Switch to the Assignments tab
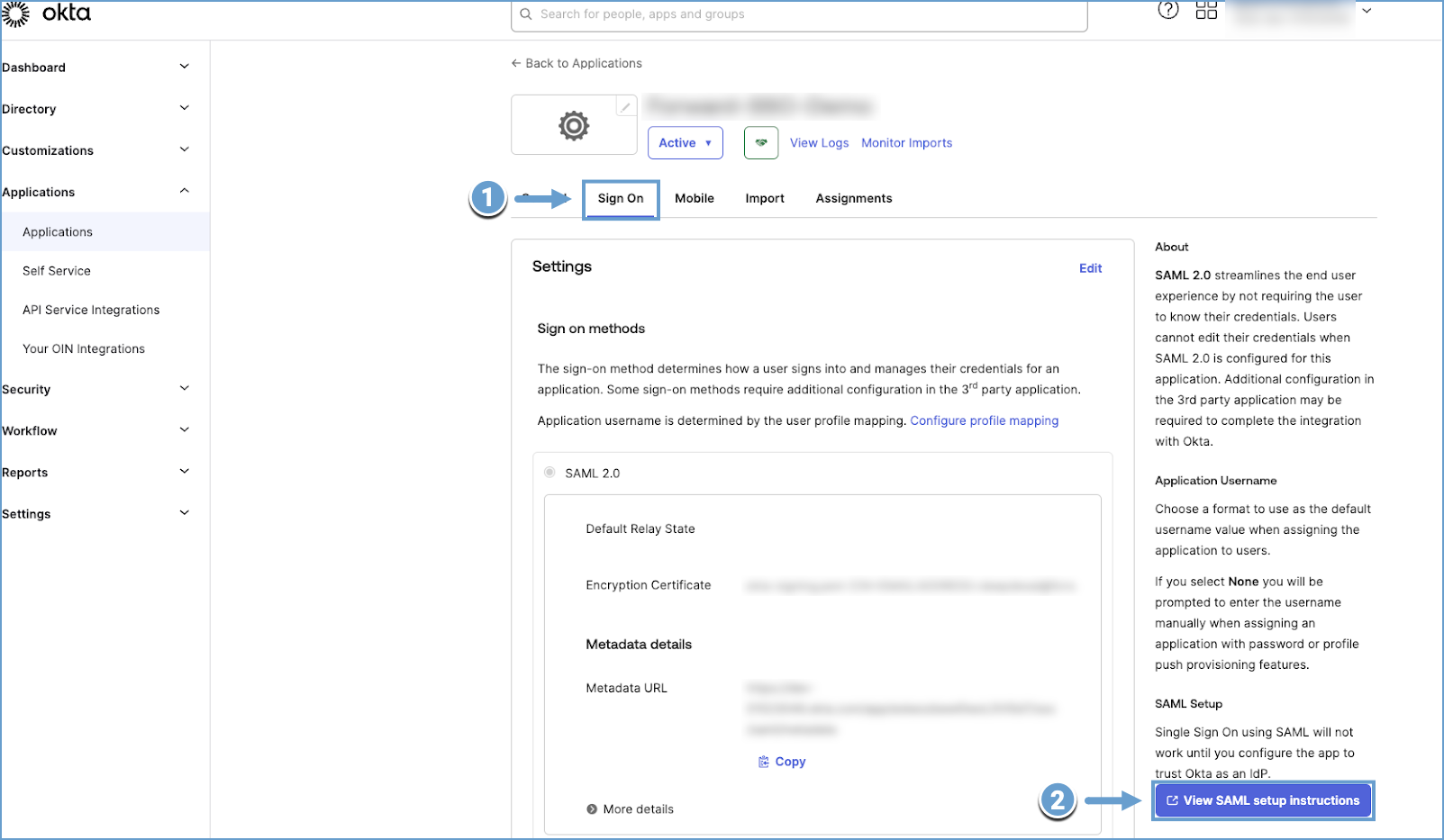The height and width of the screenshot is (840, 1444). 853,198
